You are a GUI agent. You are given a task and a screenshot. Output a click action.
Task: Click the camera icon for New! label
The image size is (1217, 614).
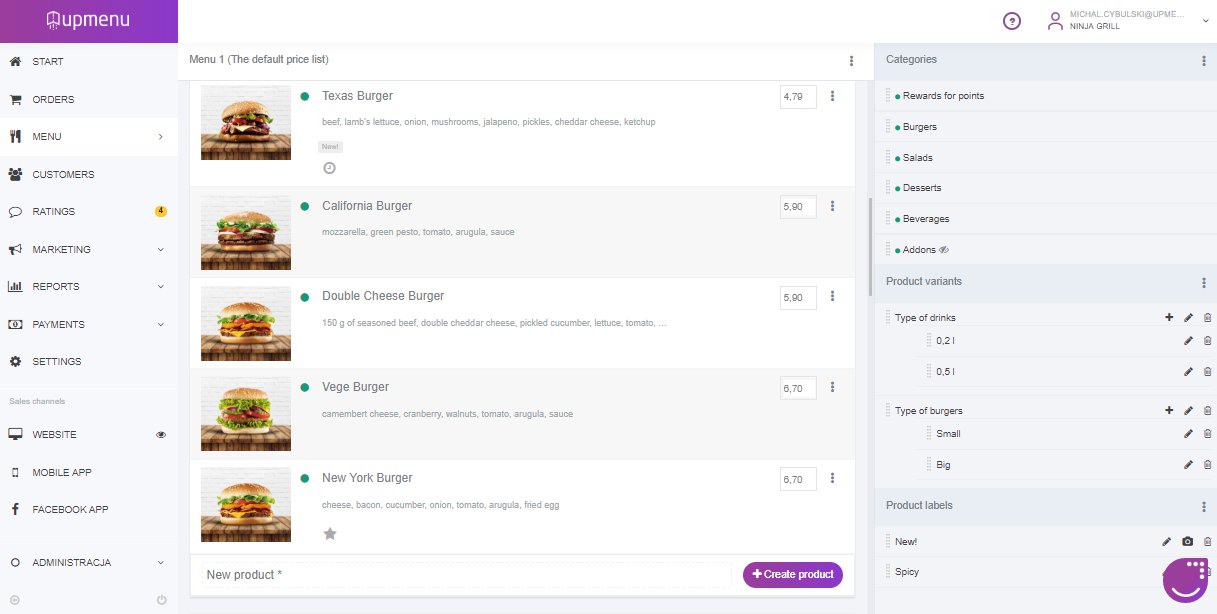(1187, 542)
